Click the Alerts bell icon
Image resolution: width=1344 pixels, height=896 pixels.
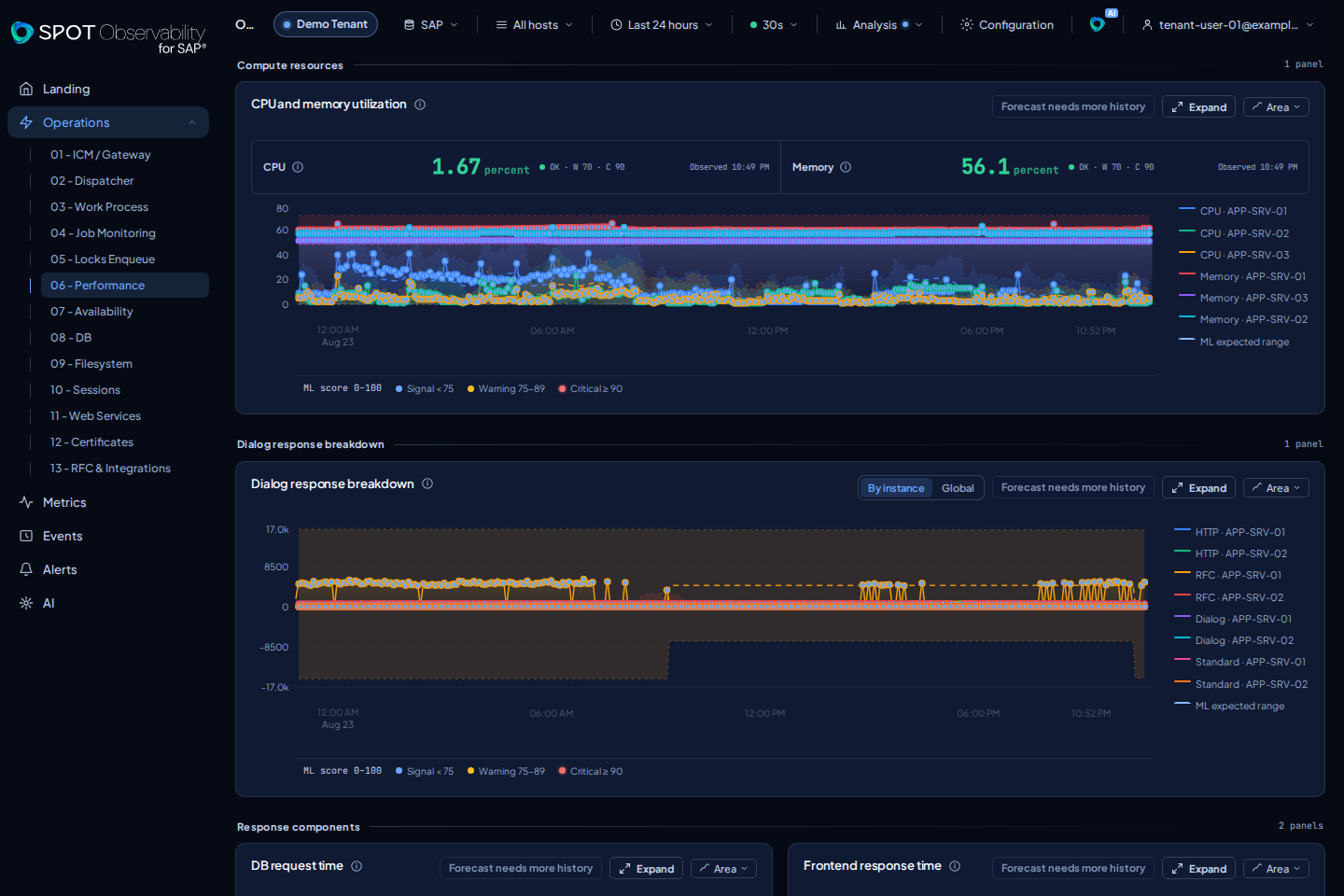point(26,569)
